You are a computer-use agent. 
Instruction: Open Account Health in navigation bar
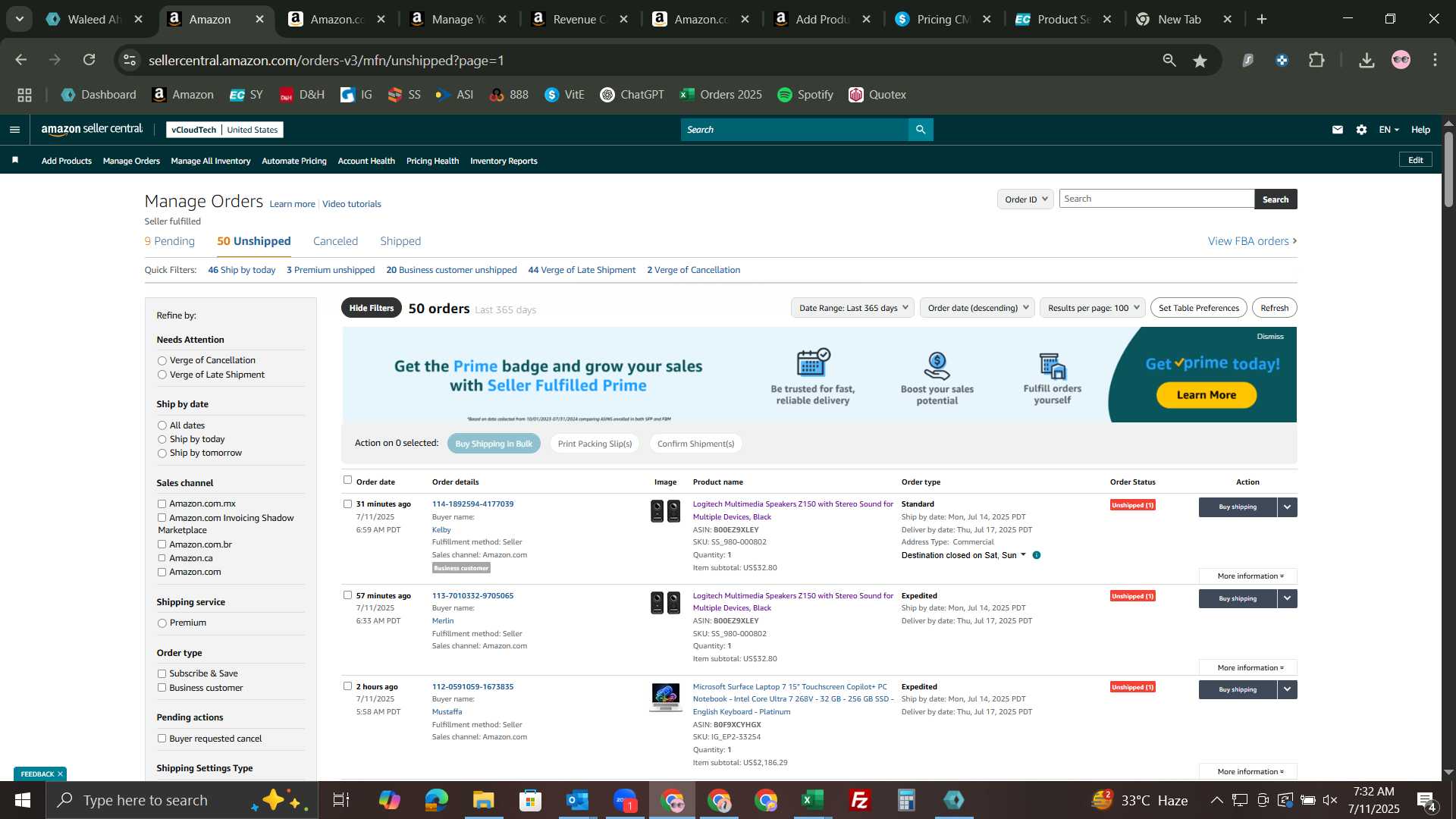tap(366, 161)
